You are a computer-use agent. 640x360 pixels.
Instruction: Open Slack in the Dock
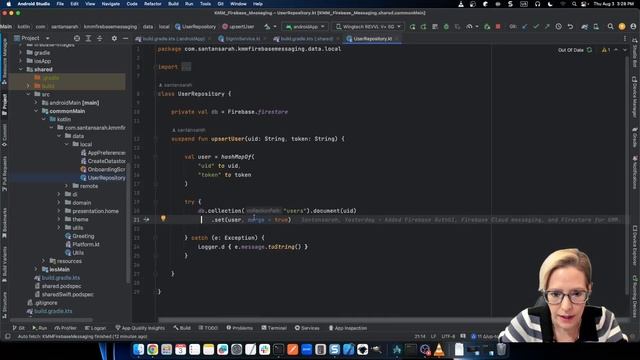pyautogui.click(x=264, y=349)
